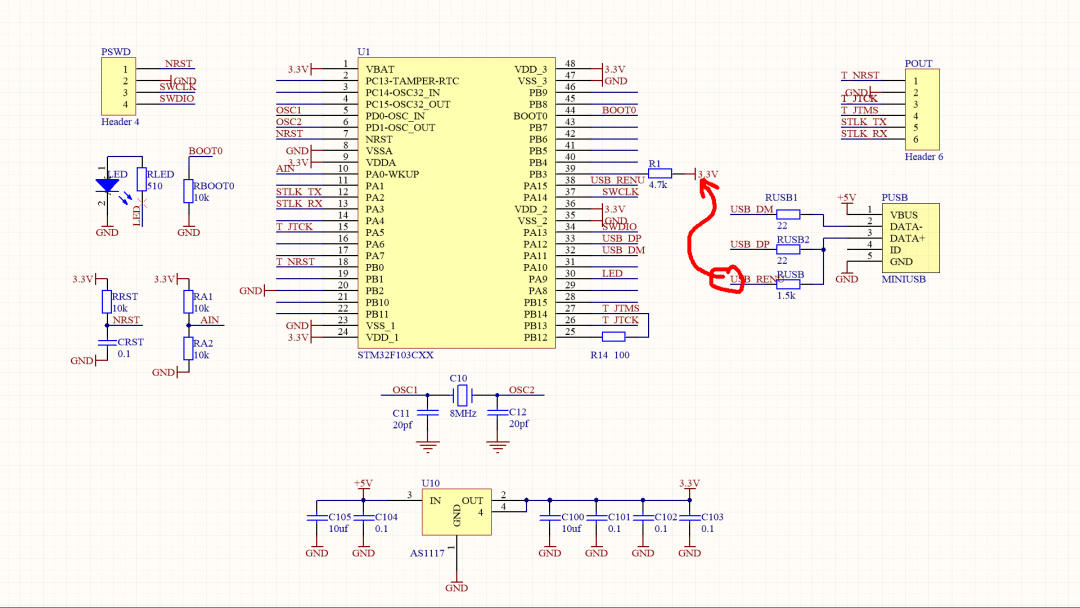The height and width of the screenshot is (608, 1080).
Task: Select capacitor C12 20pf
Action: [497, 412]
